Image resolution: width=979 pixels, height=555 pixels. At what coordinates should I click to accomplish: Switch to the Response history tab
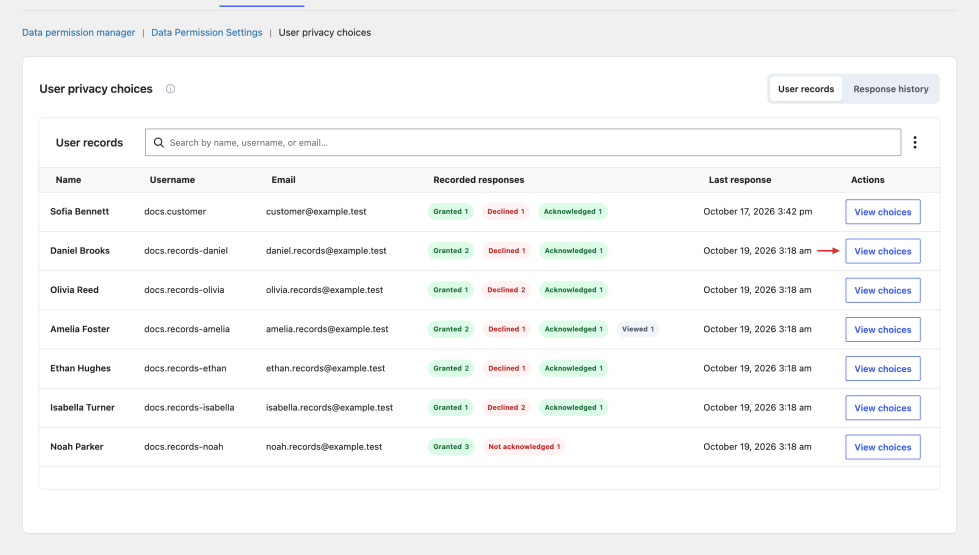[890, 89]
